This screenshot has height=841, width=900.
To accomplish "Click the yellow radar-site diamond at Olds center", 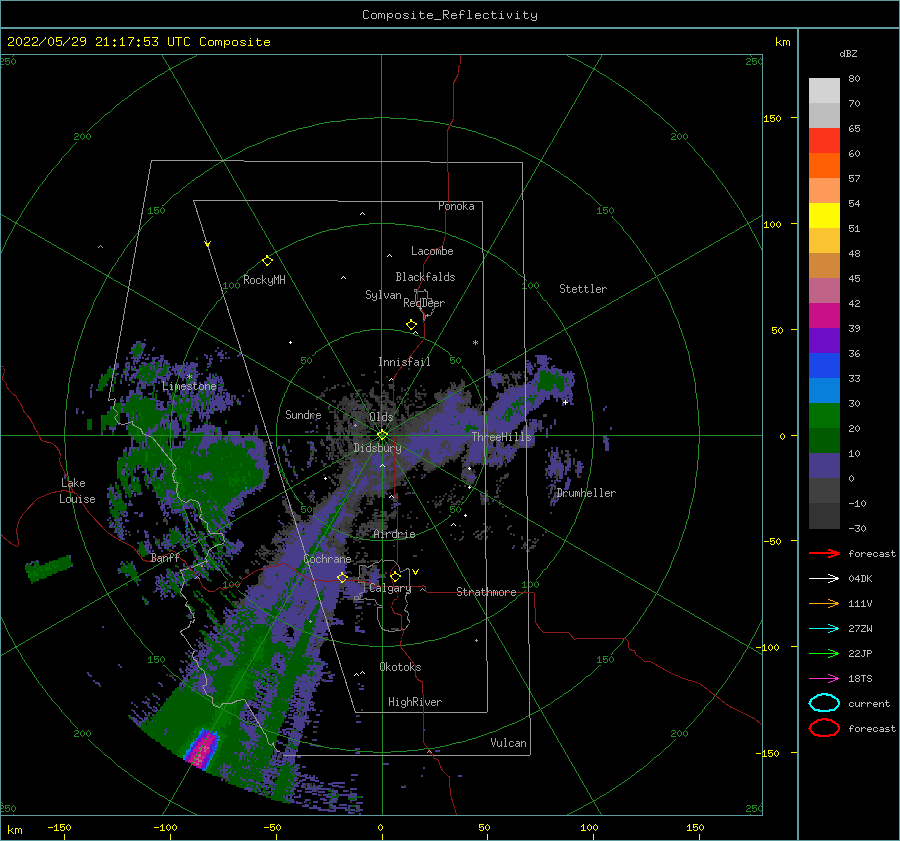I will (382, 435).
